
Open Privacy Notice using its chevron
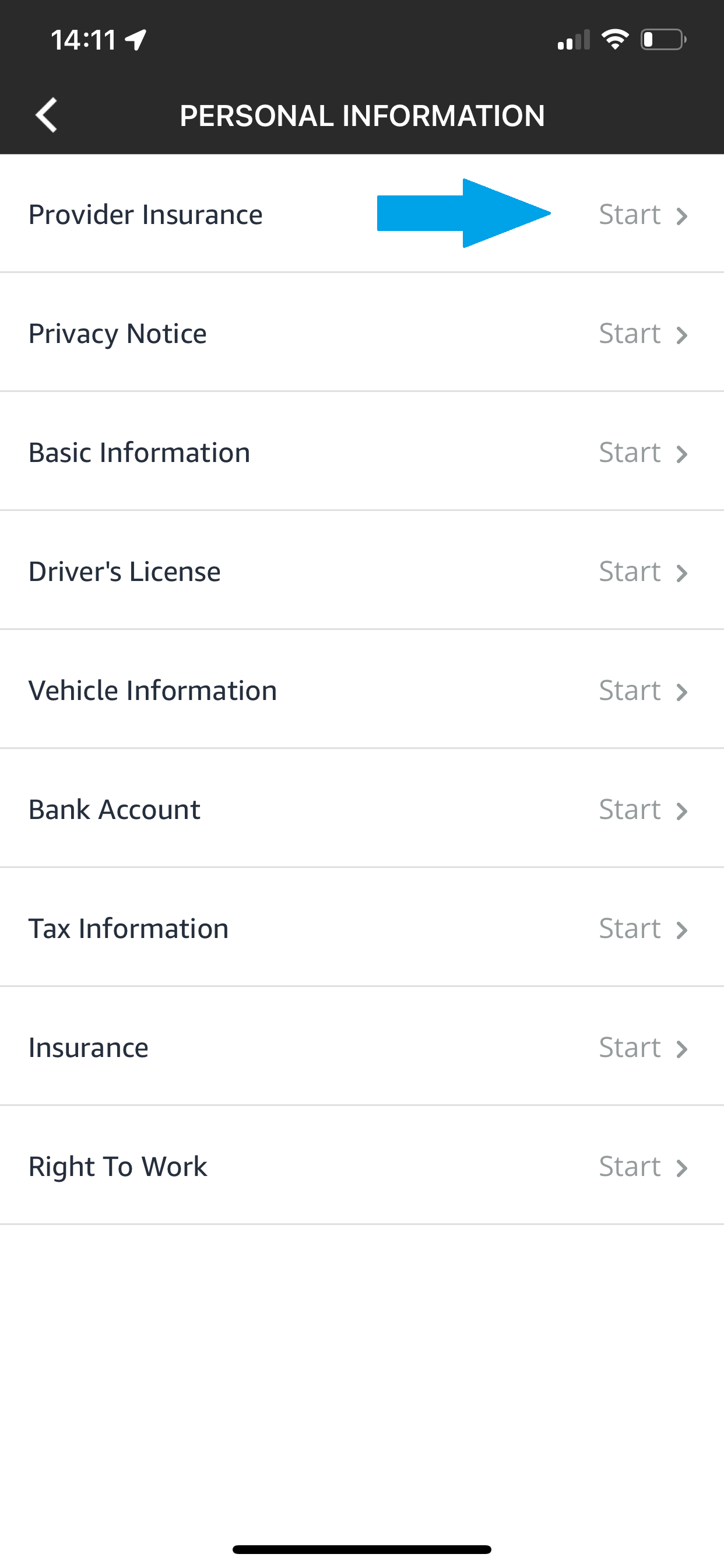pyautogui.click(x=682, y=335)
